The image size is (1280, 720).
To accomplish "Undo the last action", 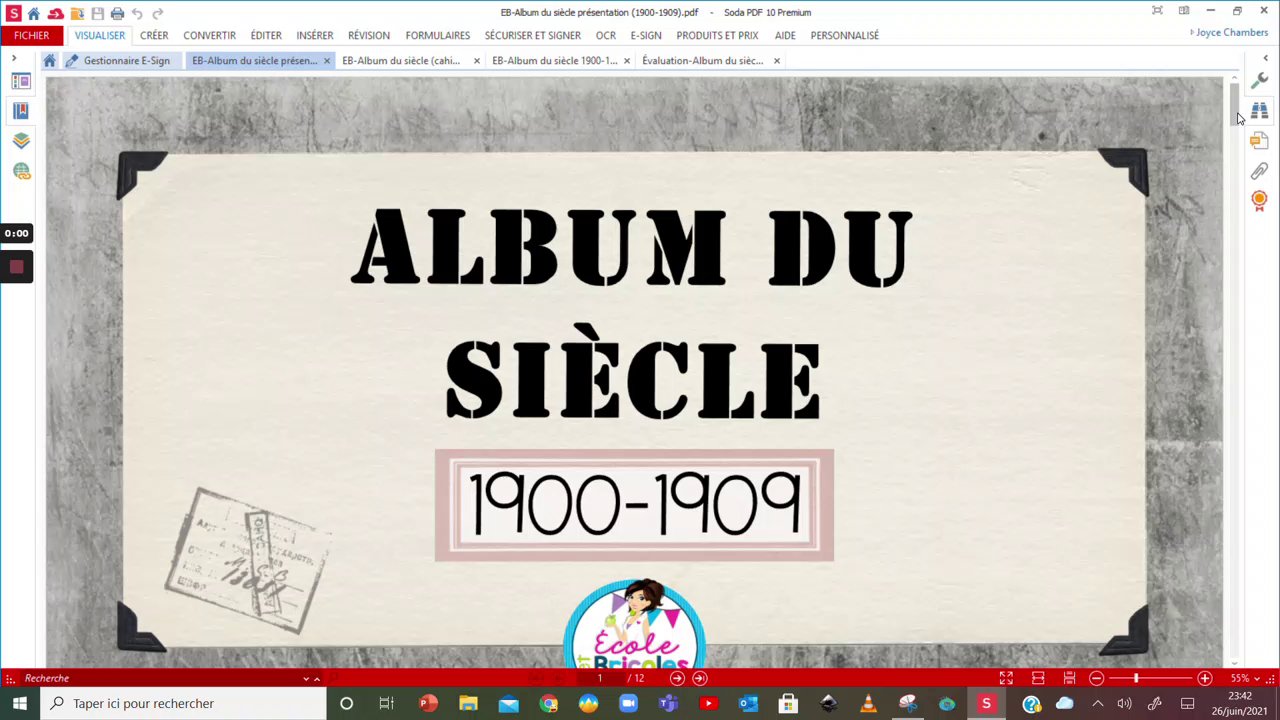I will 137,13.
